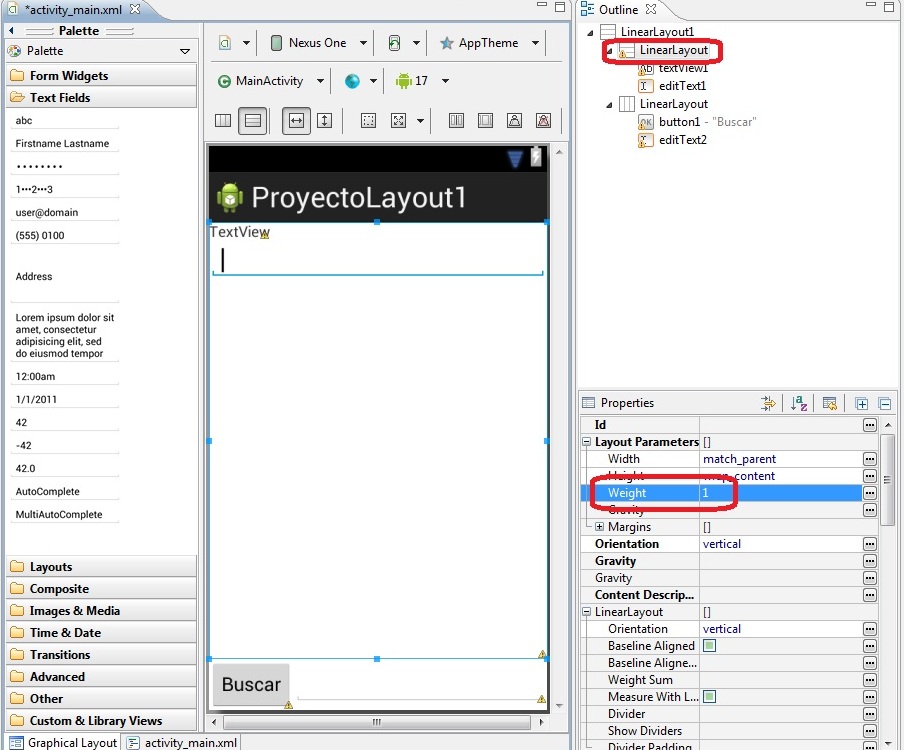The image size is (904, 750).
Task: Expand all properties plus icon
Action: (x=861, y=404)
